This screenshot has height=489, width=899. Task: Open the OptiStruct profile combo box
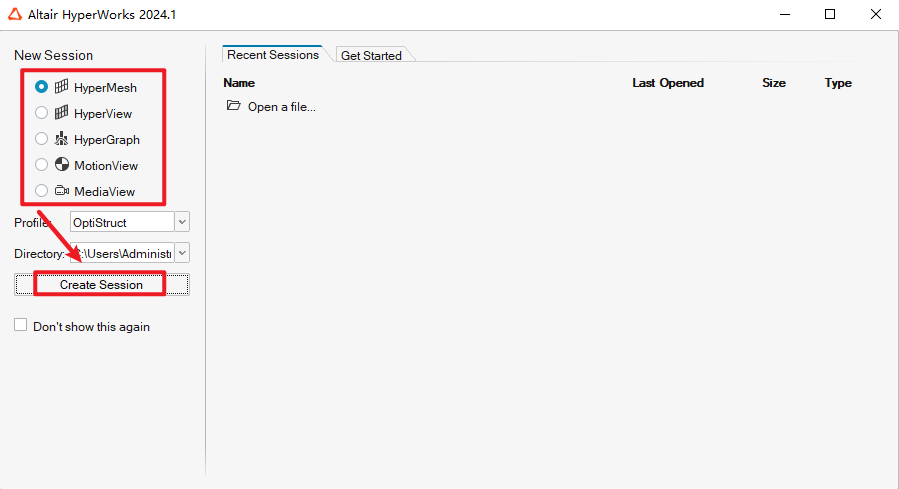pos(121,222)
